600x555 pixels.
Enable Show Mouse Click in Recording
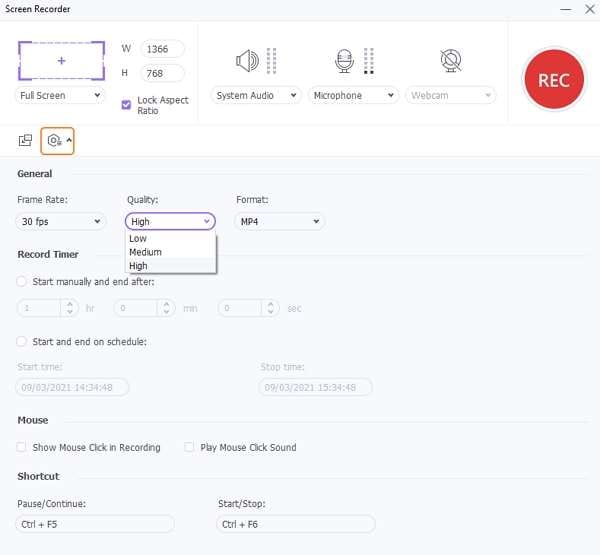(22, 447)
